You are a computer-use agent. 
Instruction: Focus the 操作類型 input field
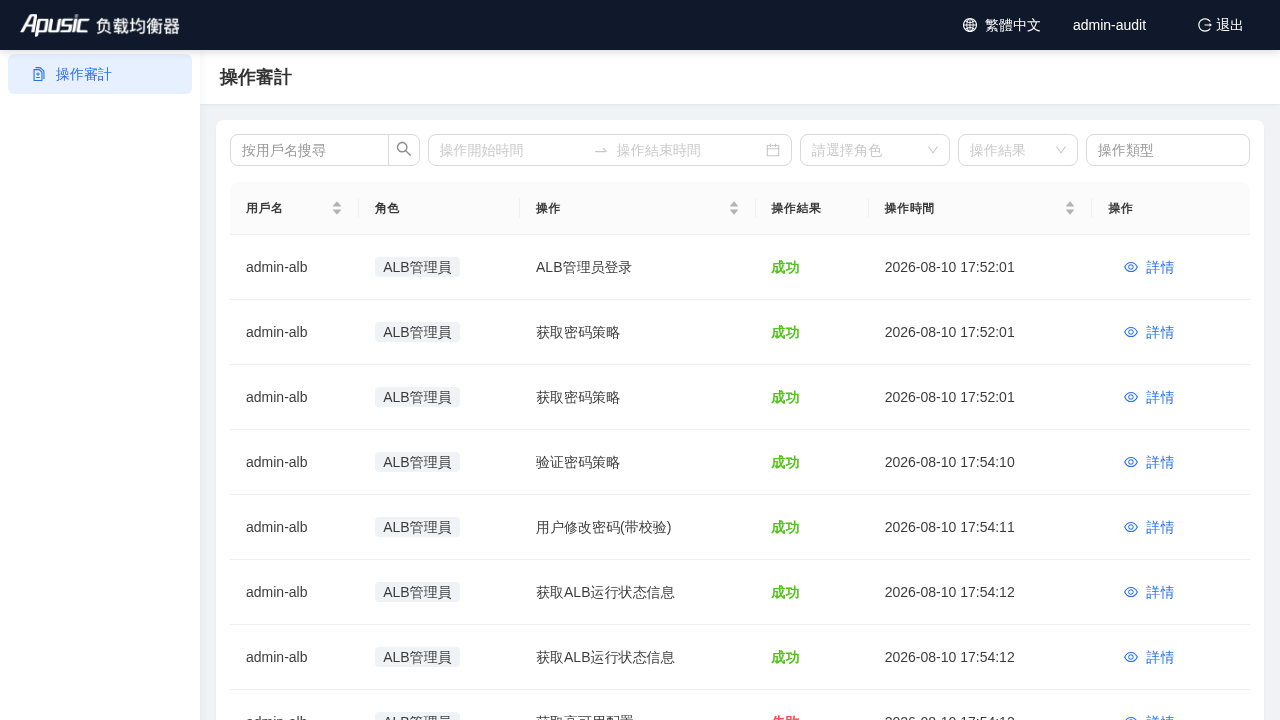pos(1168,150)
